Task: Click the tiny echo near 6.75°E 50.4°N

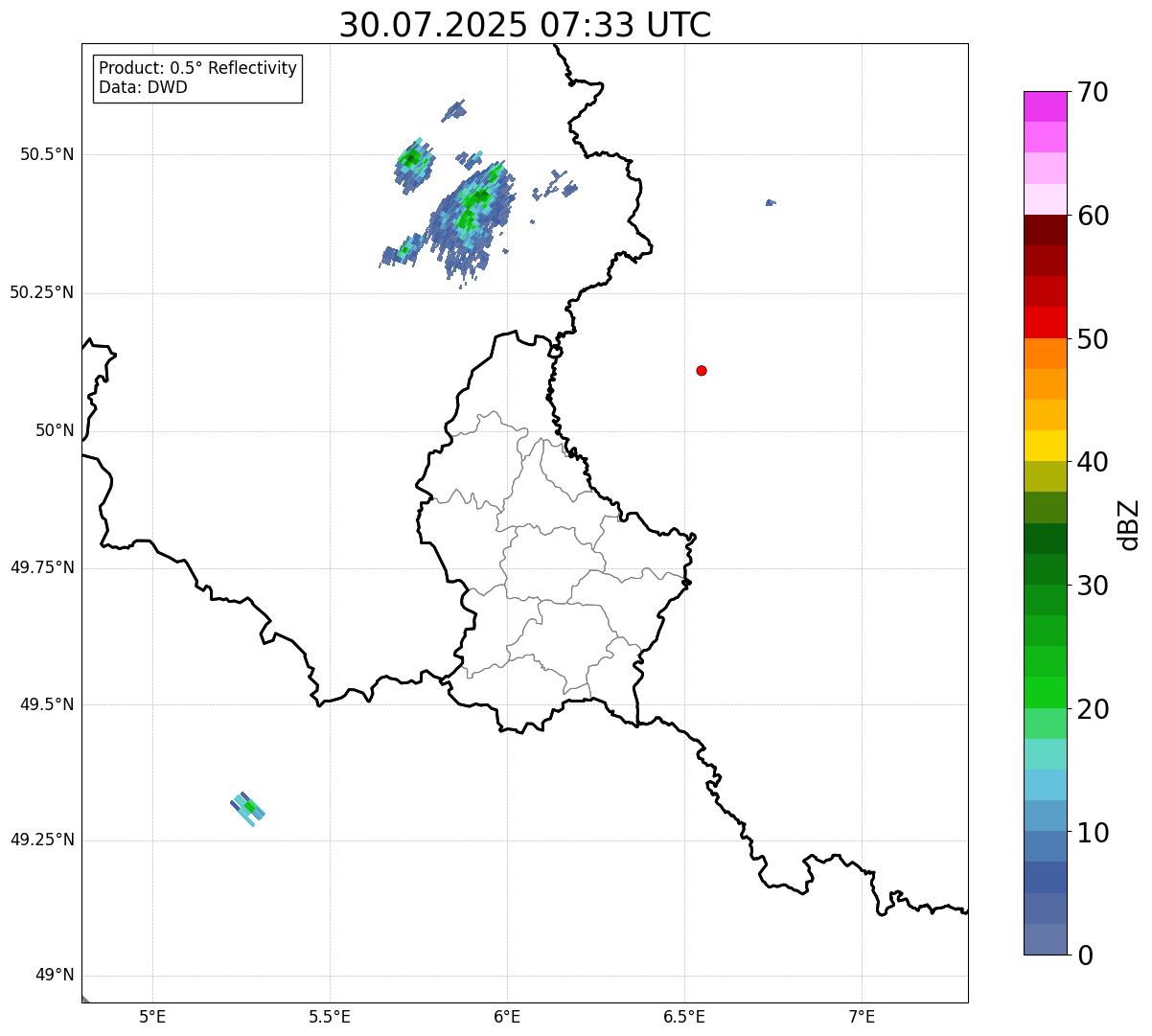Action: 771,202
